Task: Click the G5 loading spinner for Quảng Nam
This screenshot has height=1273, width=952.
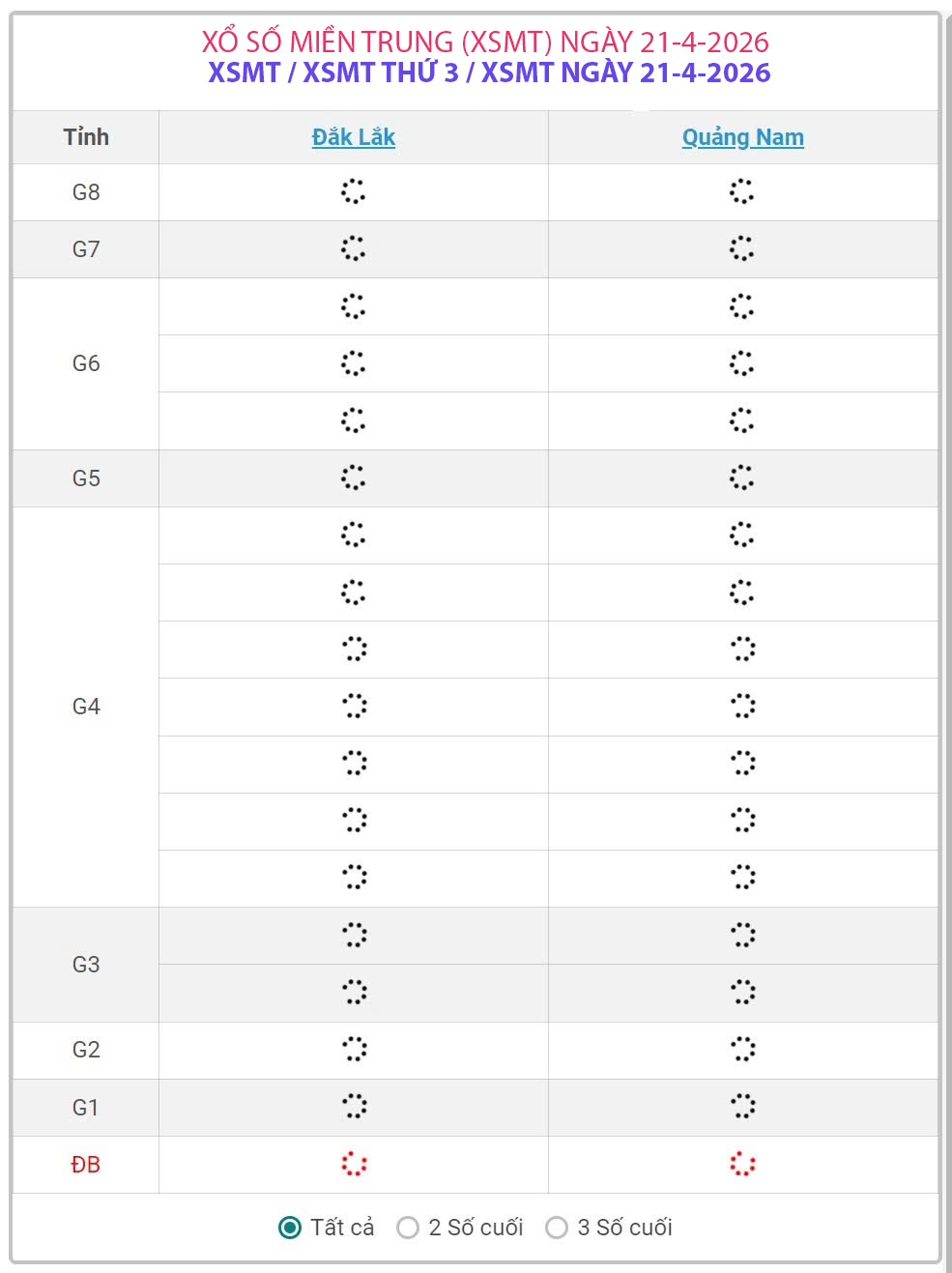Action: [x=742, y=477]
